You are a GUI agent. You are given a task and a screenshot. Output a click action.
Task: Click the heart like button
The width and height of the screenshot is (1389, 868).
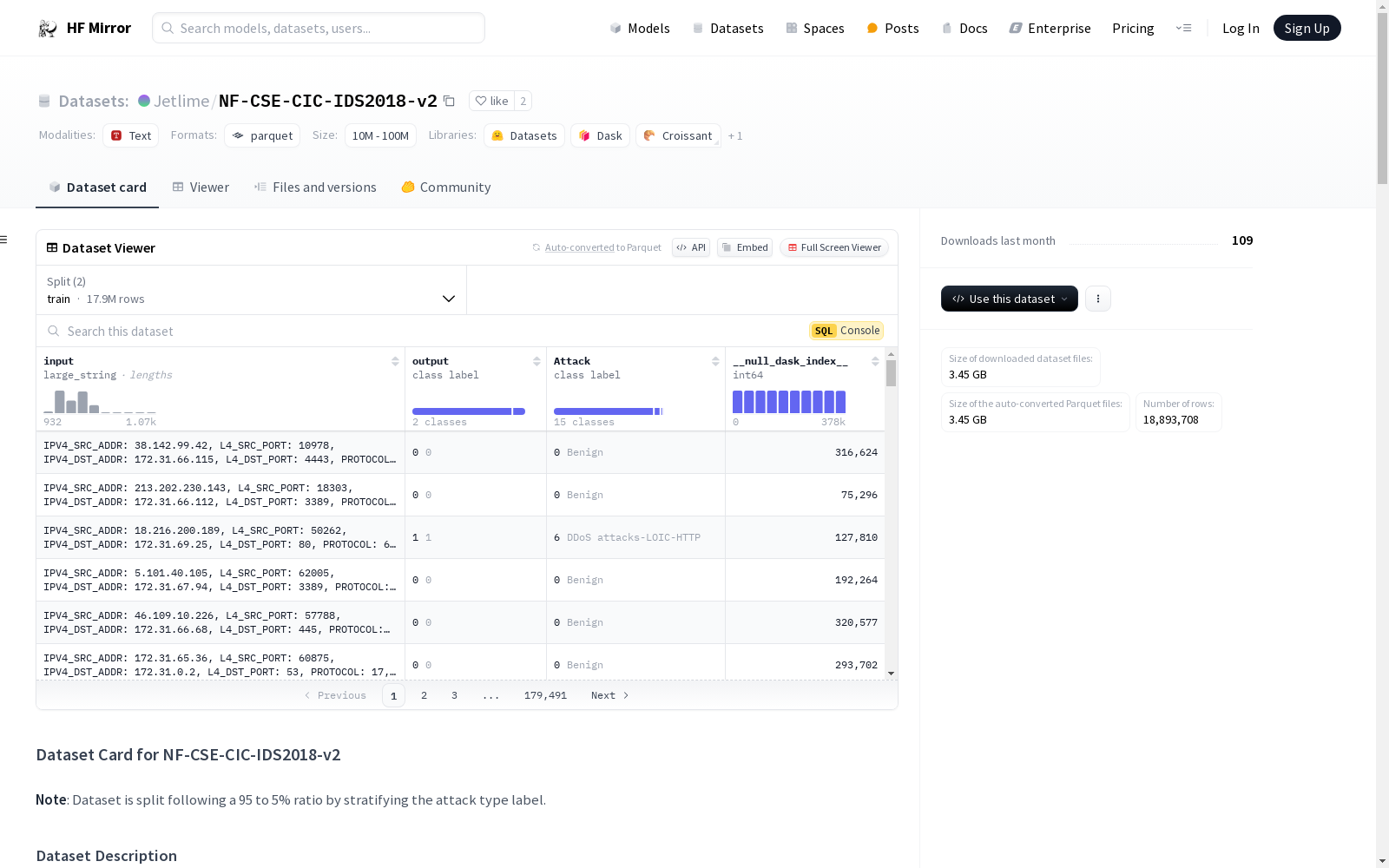(491, 102)
